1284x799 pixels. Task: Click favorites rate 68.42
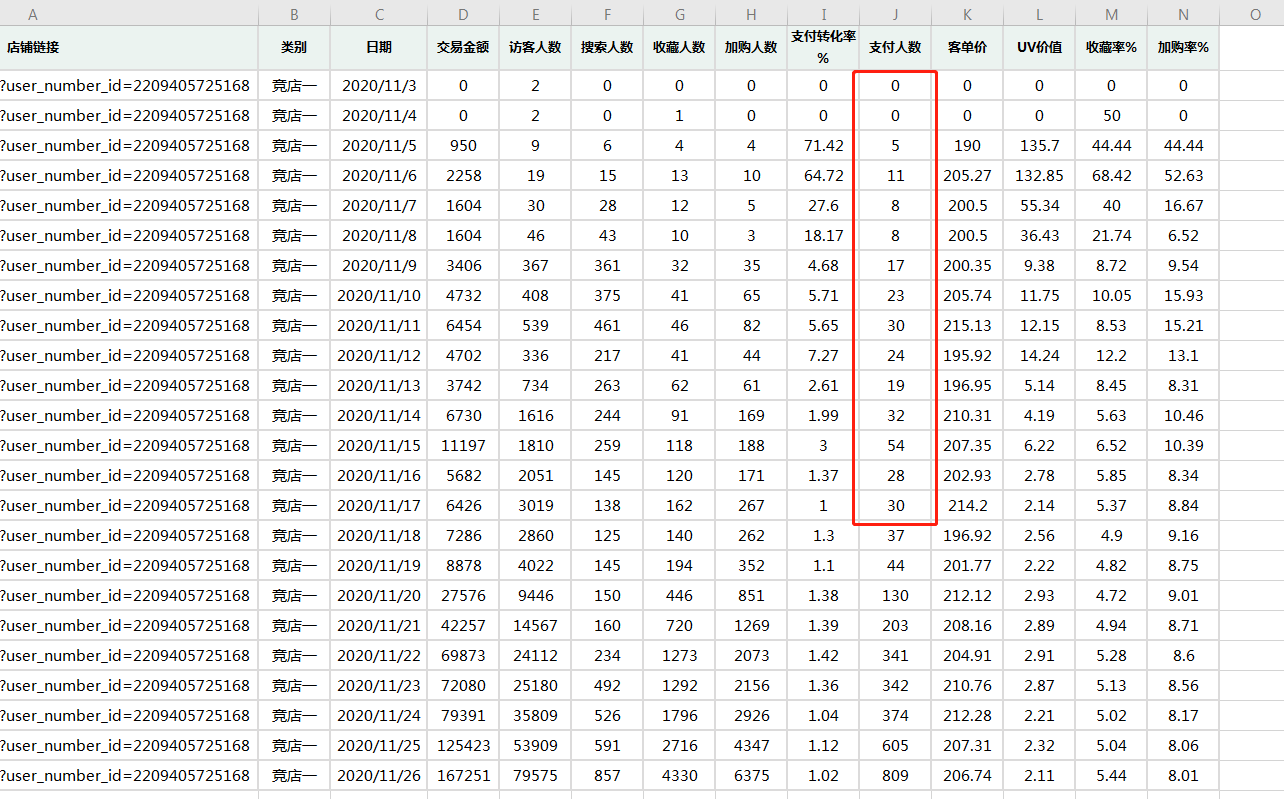[1111, 176]
